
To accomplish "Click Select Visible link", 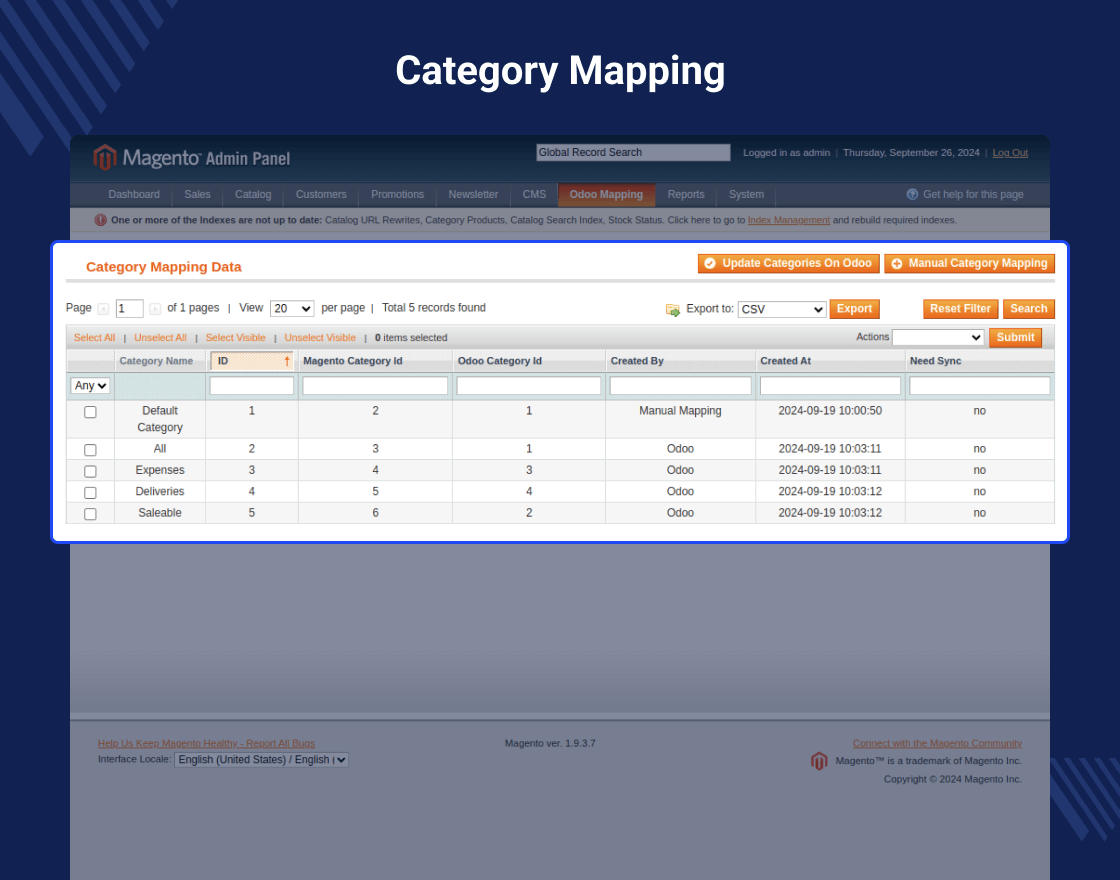I will [x=235, y=338].
